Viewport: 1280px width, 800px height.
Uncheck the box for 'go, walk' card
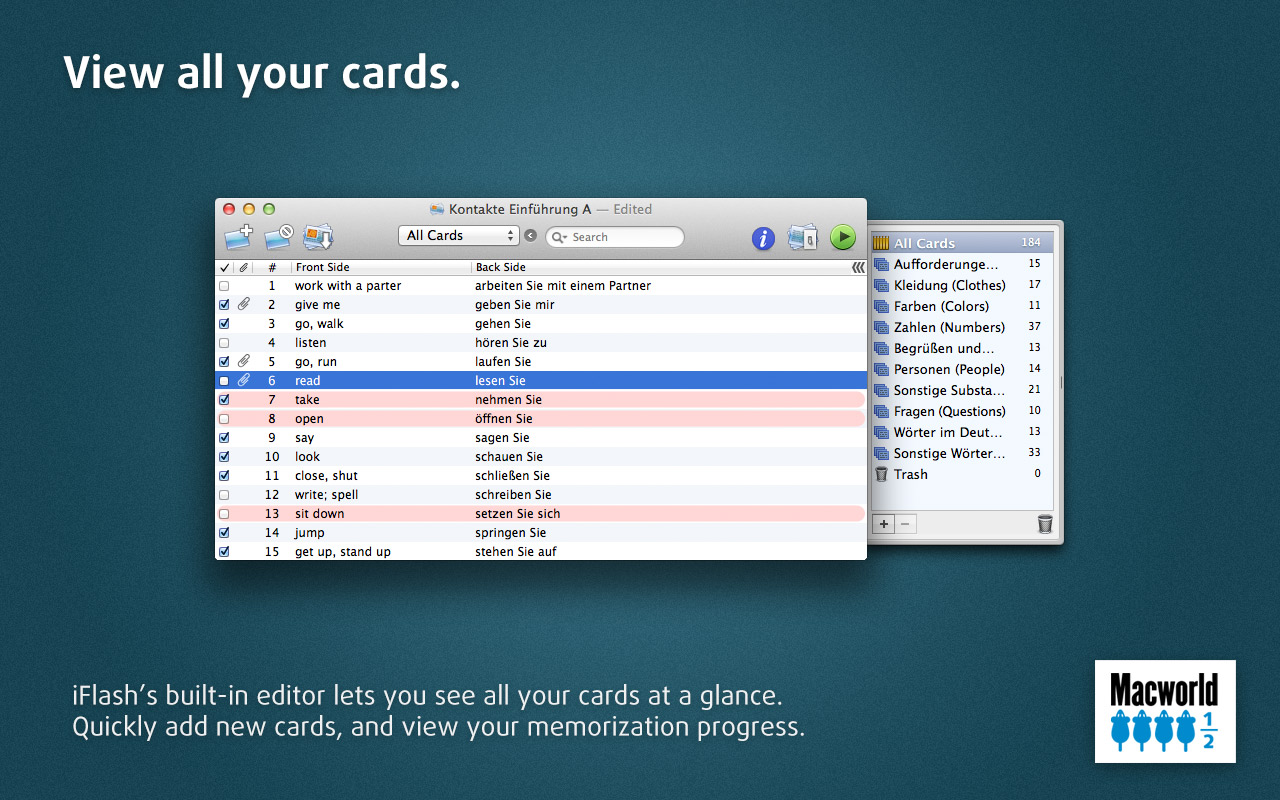click(x=224, y=324)
